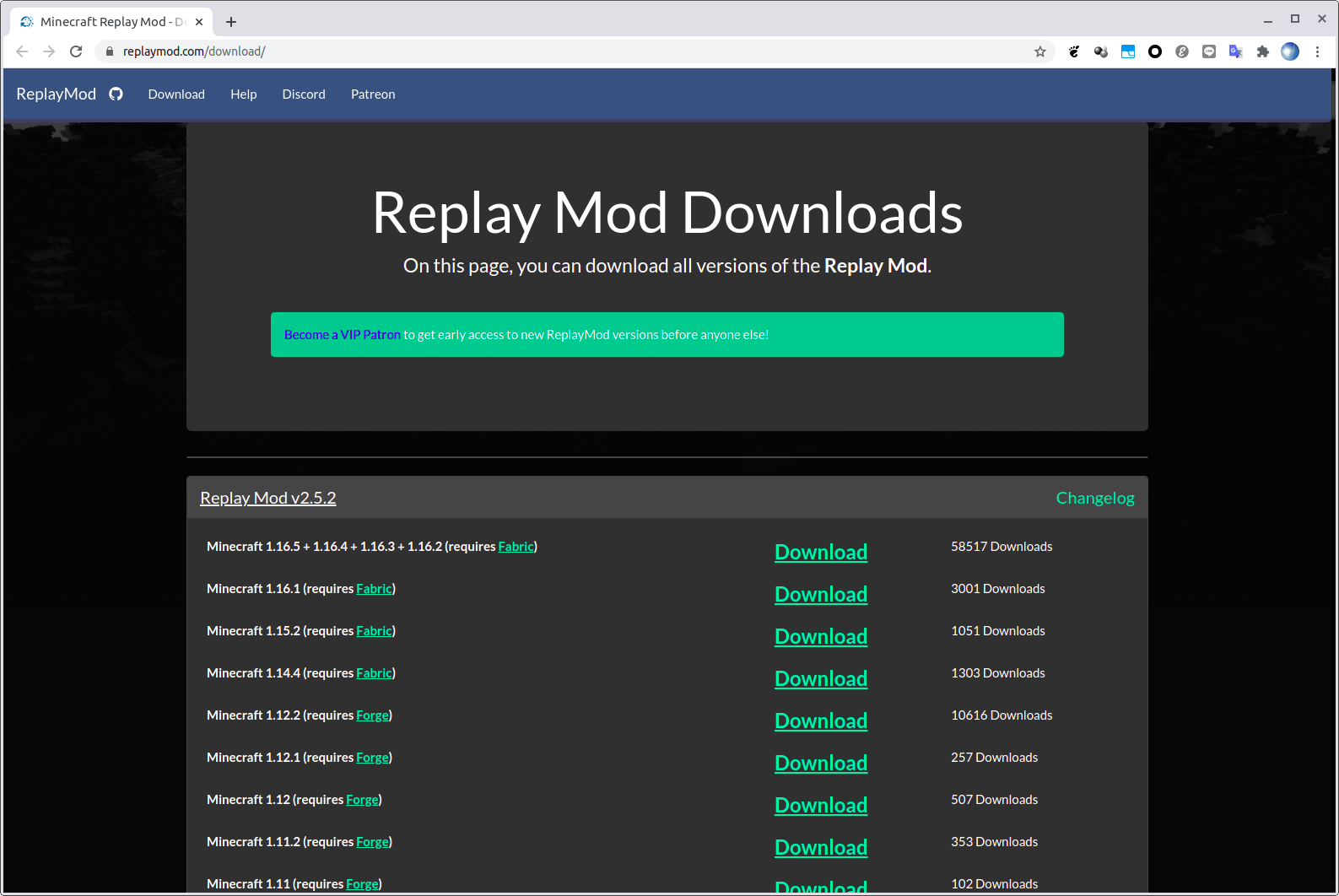Click the gray chat-face extension icon
The image size is (1339, 896).
click(x=1209, y=51)
